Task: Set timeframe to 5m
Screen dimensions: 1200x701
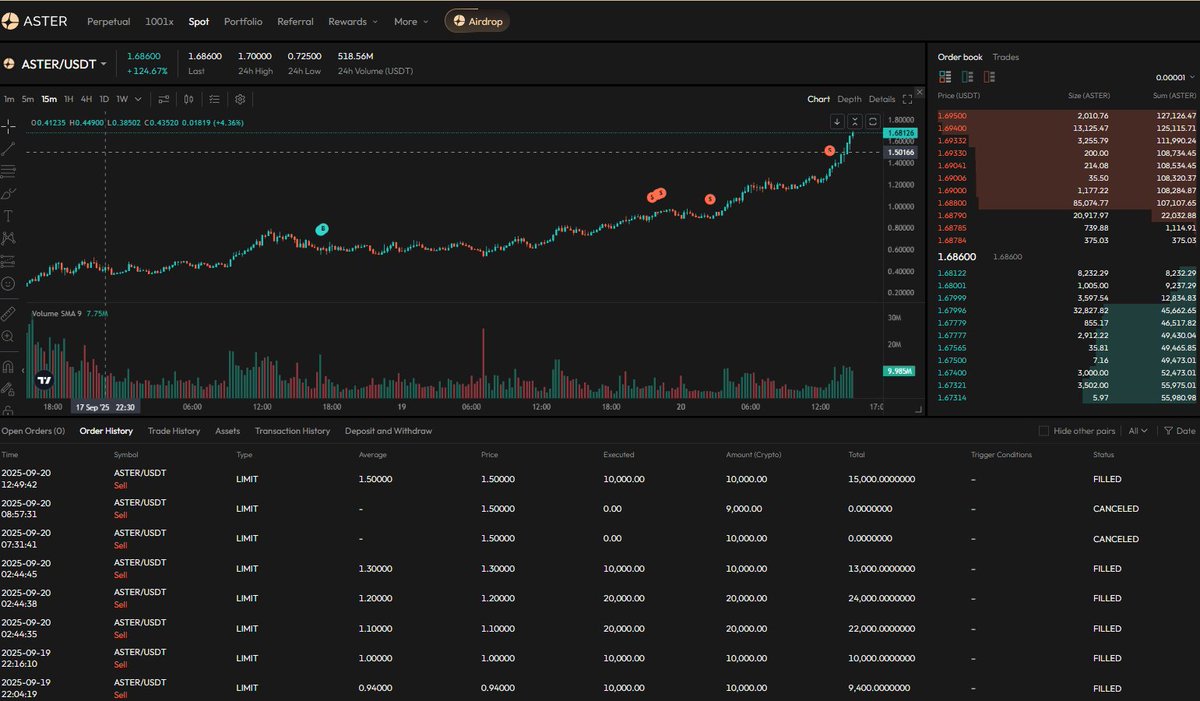Action: coord(28,99)
